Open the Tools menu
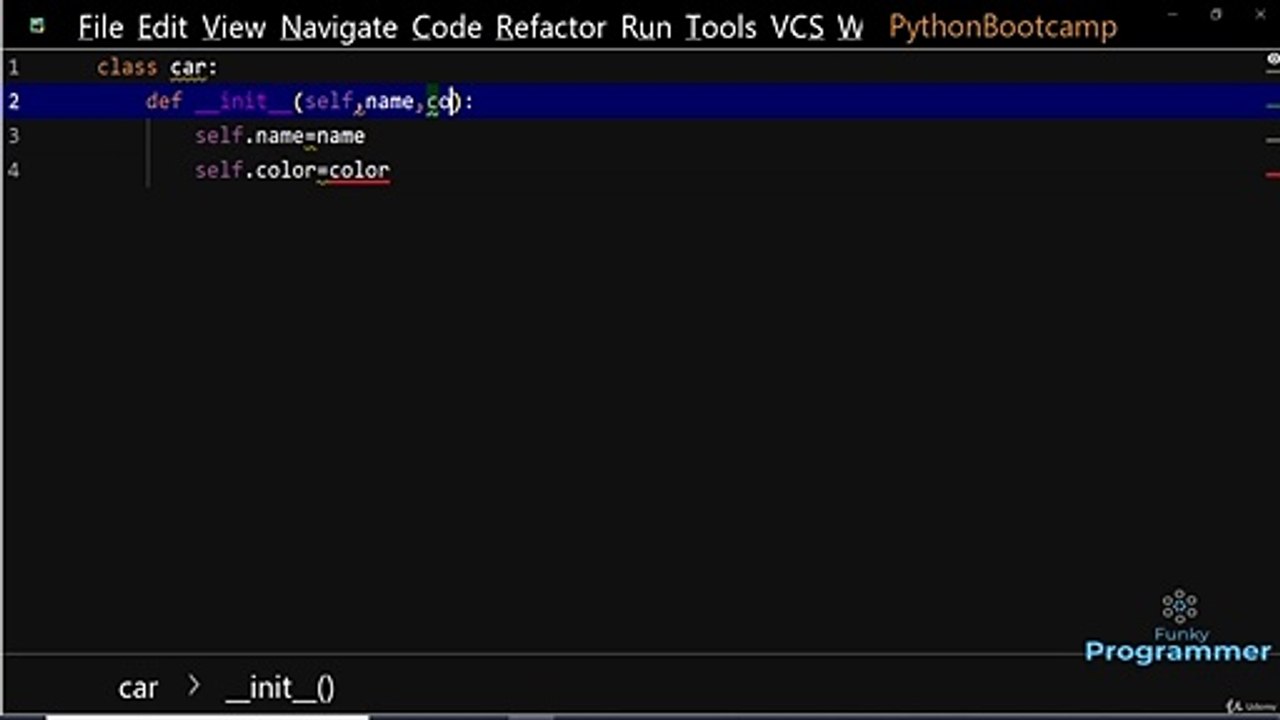Viewport: 1280px width, 720px height. (720, 27)
